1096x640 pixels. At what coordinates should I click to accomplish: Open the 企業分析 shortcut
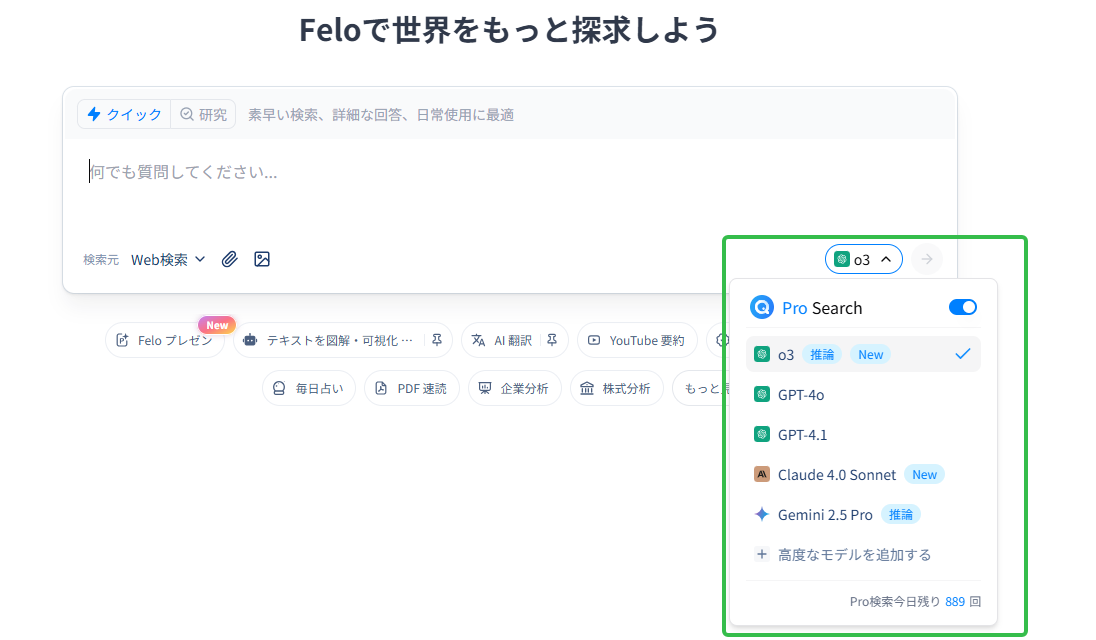coord(514,388)
